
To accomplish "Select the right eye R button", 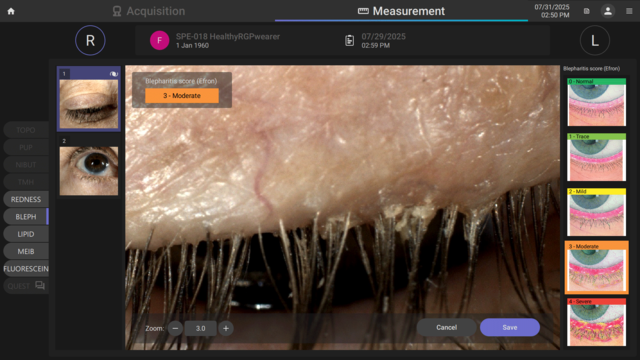I will click(x=90, y=40).
